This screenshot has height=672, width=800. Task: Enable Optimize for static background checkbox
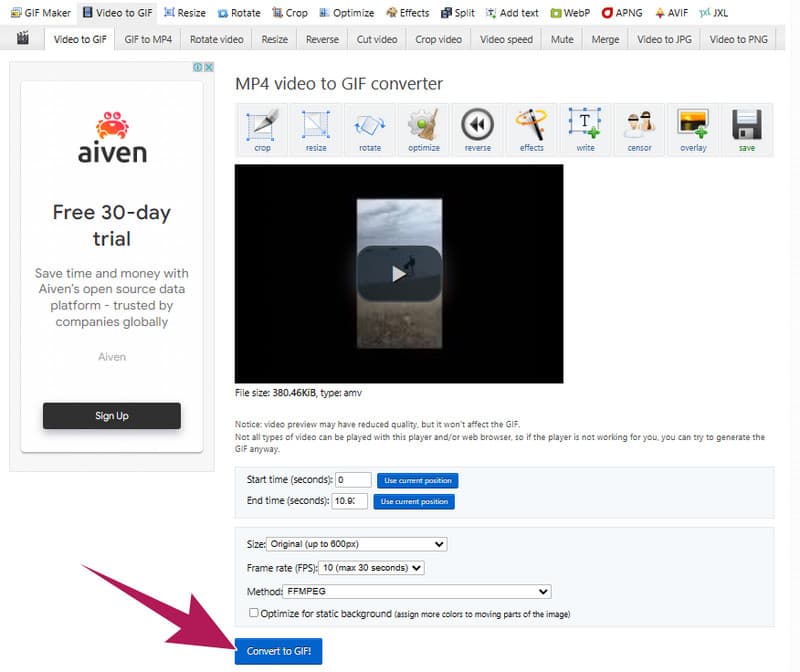(x=254, y=613)
